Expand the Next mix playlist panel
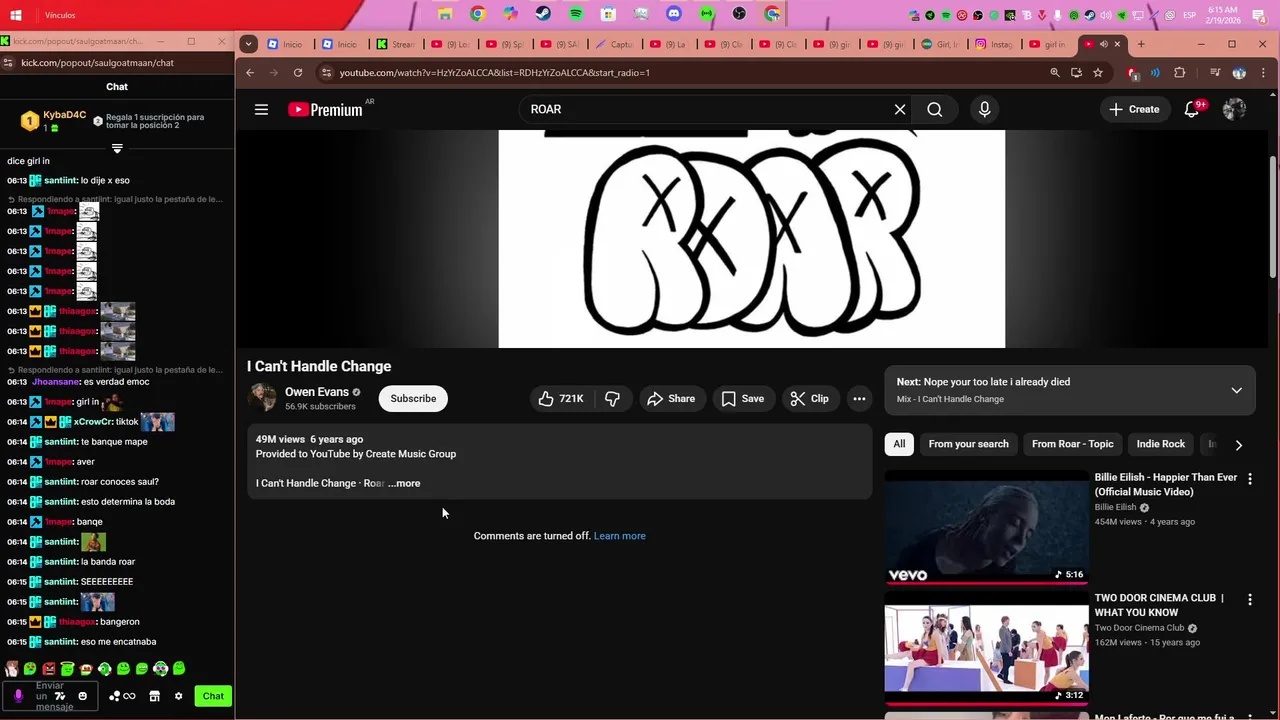Image resolution: width=1280 pixels, height=720 pixels. 1237,391
